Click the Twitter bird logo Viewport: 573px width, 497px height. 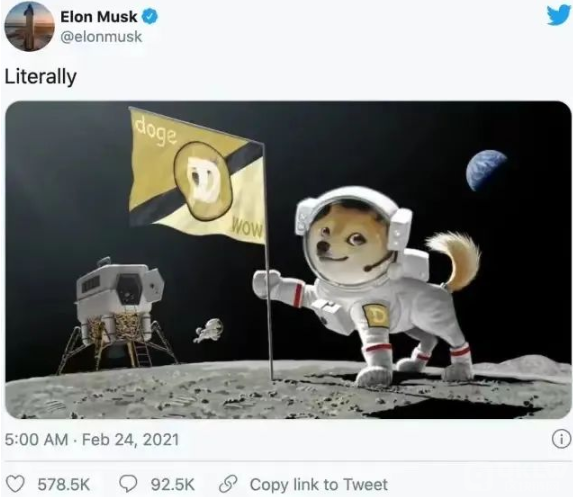click(x=558, y=15)
